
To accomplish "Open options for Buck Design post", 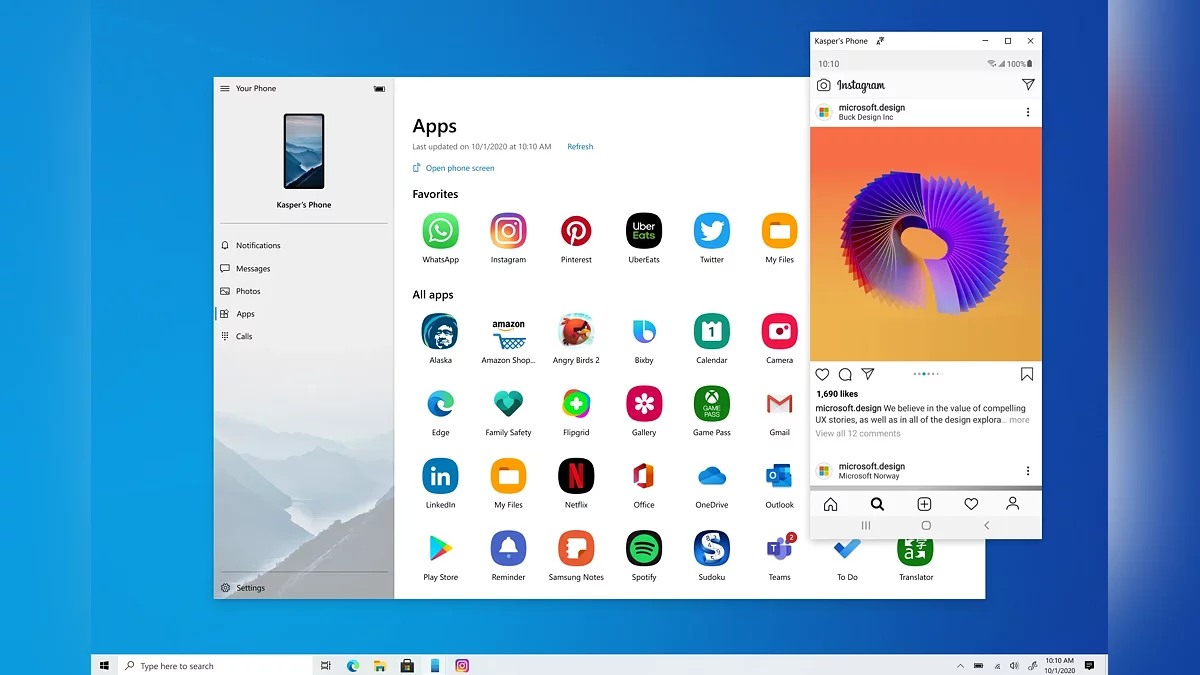I will tap(1028, 112).
